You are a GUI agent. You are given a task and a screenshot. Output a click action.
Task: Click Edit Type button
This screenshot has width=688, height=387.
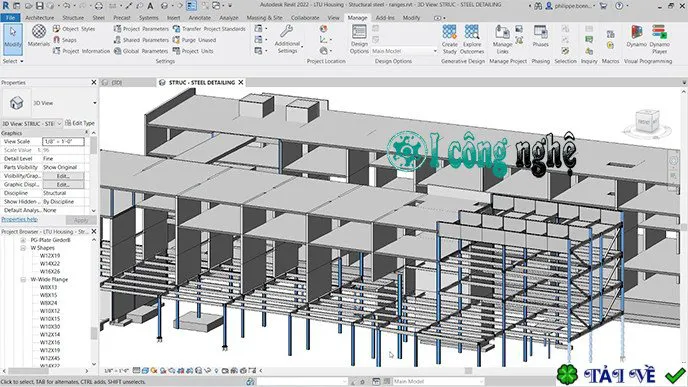(80, 123)
